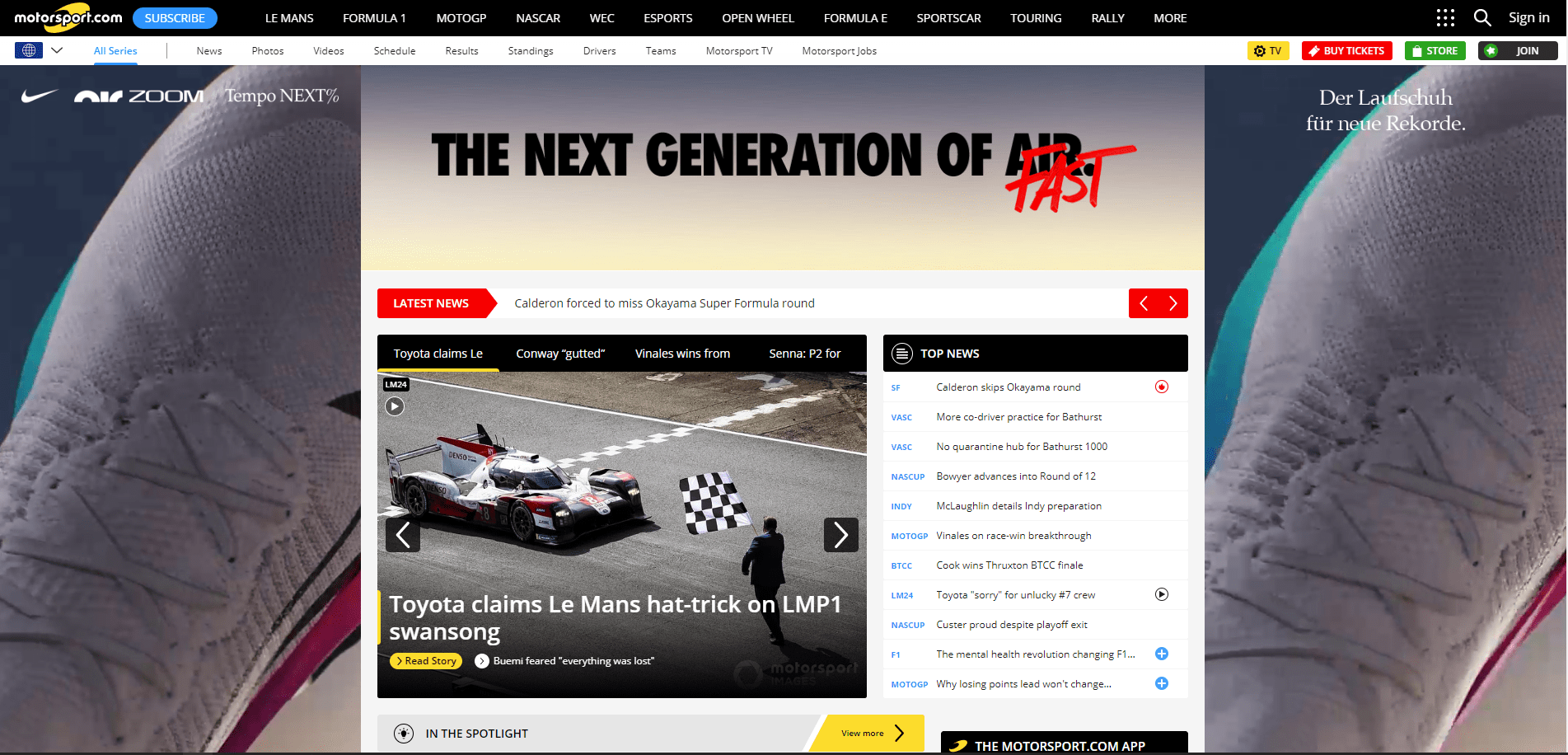This screenshot has width=1568, height=755.
Task: Open McLaughlin details Indy preparation
Action: (1018, 506)
